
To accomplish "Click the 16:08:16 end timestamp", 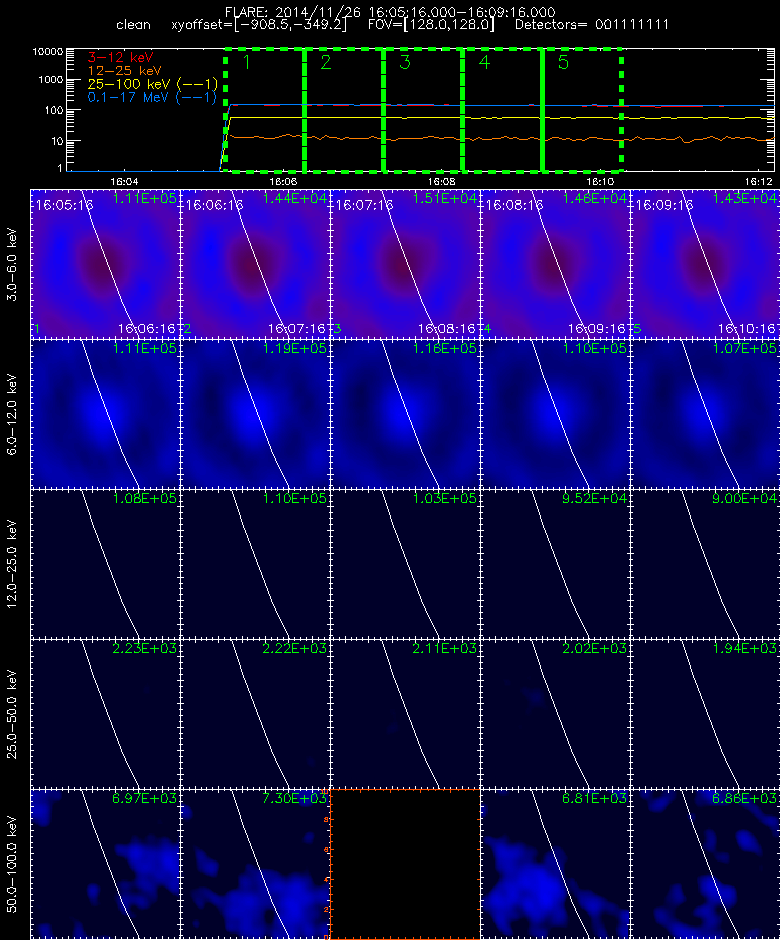I will point(447,329).
